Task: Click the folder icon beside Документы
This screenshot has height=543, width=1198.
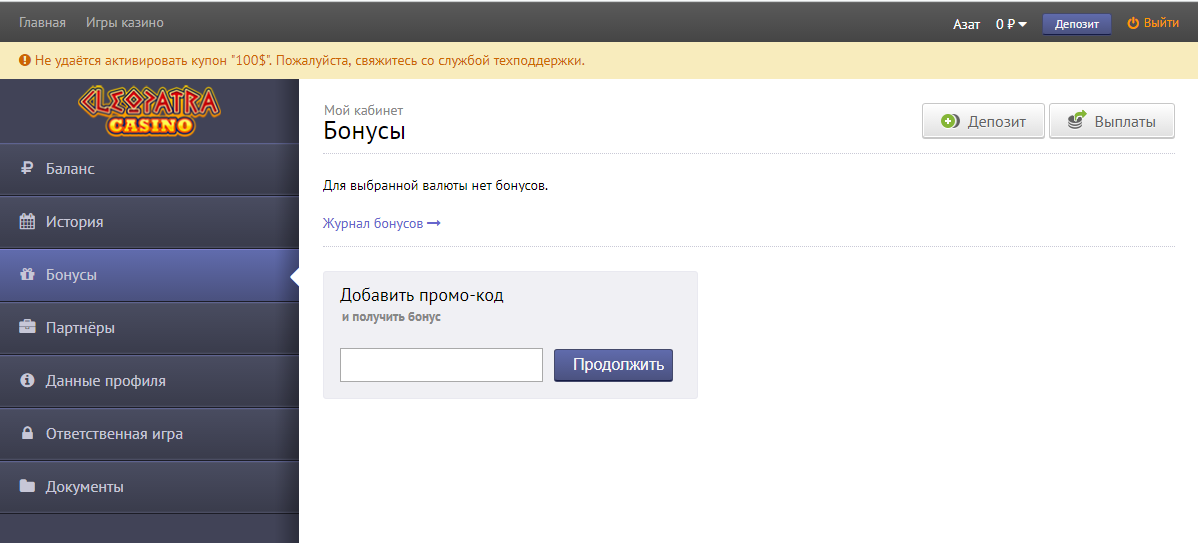Action: (x=28, y=487)
